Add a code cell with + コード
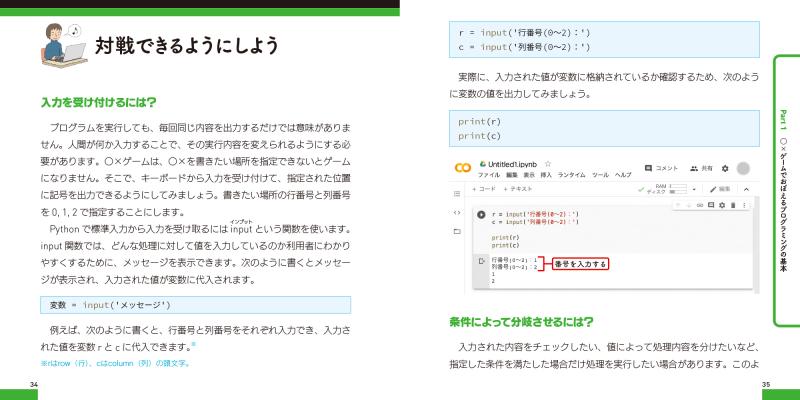 [x=484, y=189]
